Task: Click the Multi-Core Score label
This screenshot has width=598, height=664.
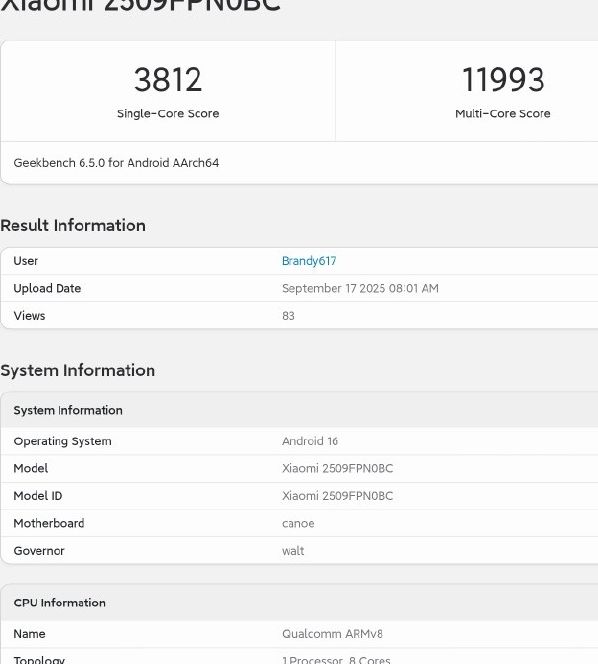Action: (x=503, y=113)
